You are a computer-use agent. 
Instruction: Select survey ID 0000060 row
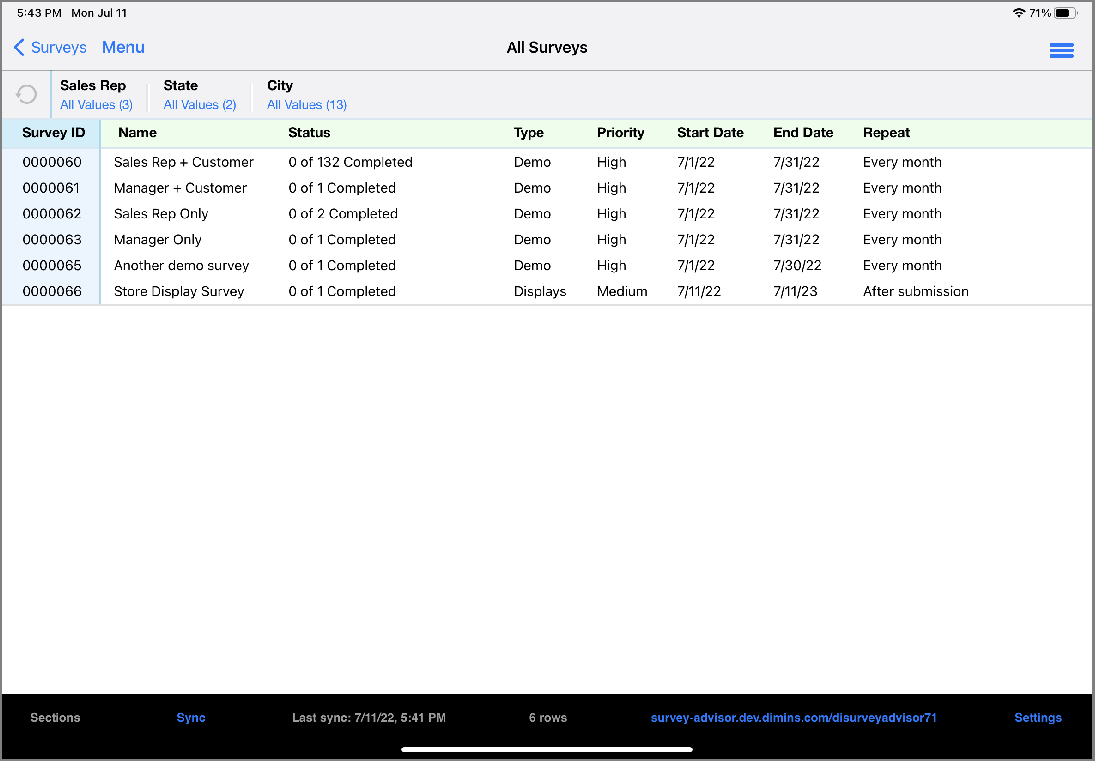coord(52,163)
